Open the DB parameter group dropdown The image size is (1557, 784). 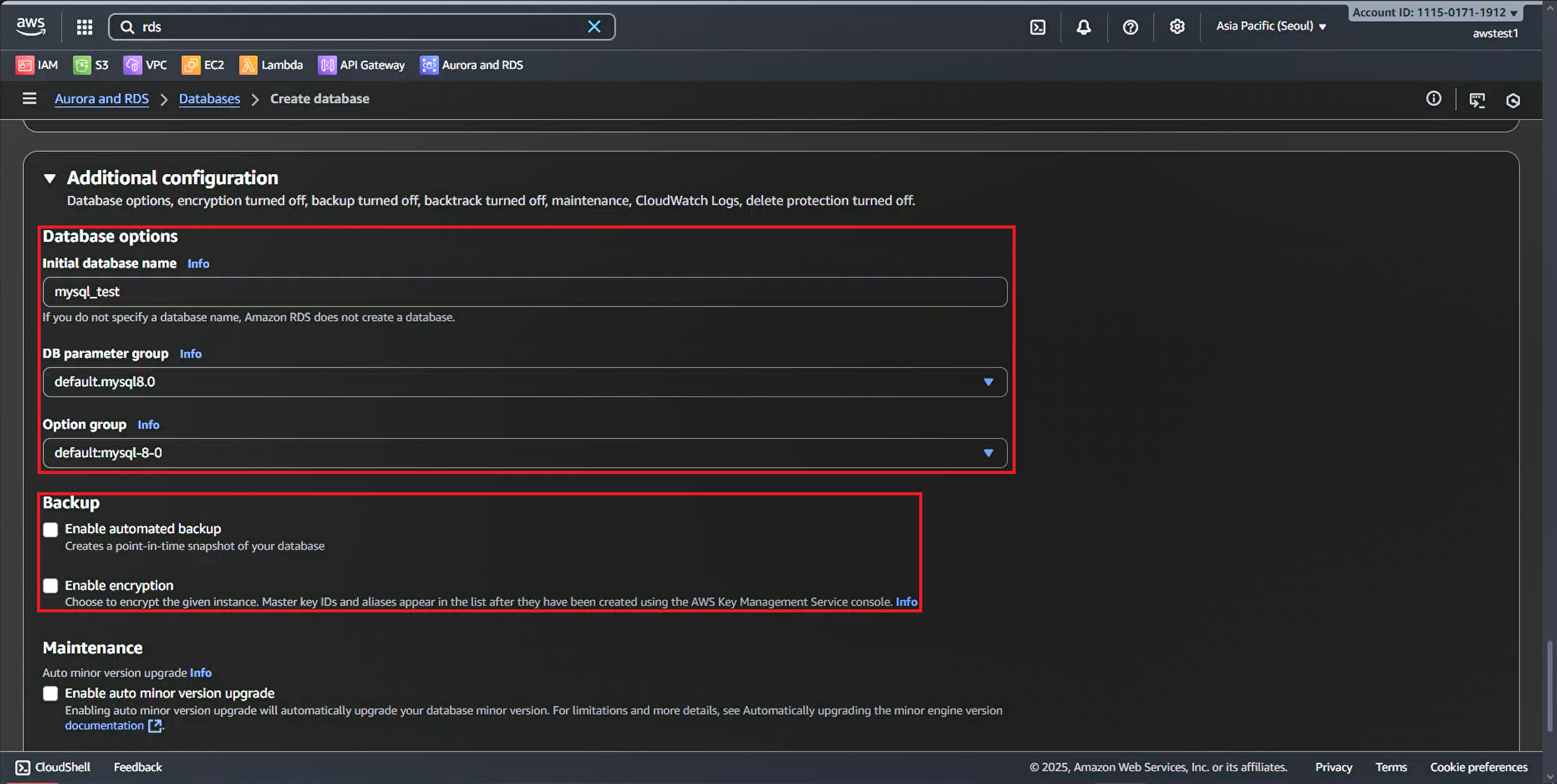coord(524,382)
